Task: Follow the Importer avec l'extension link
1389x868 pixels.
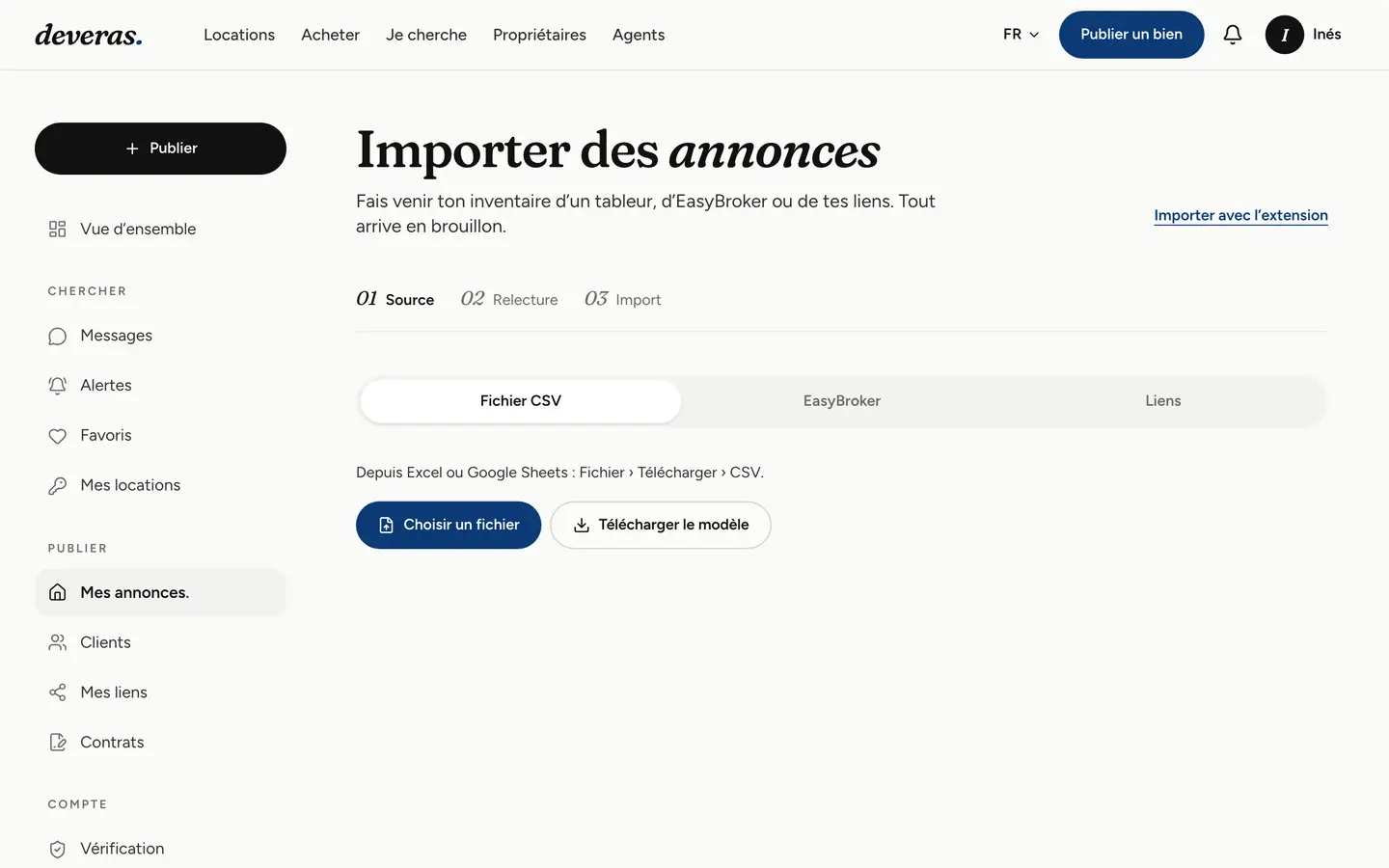Action: tap(1240, 215)
